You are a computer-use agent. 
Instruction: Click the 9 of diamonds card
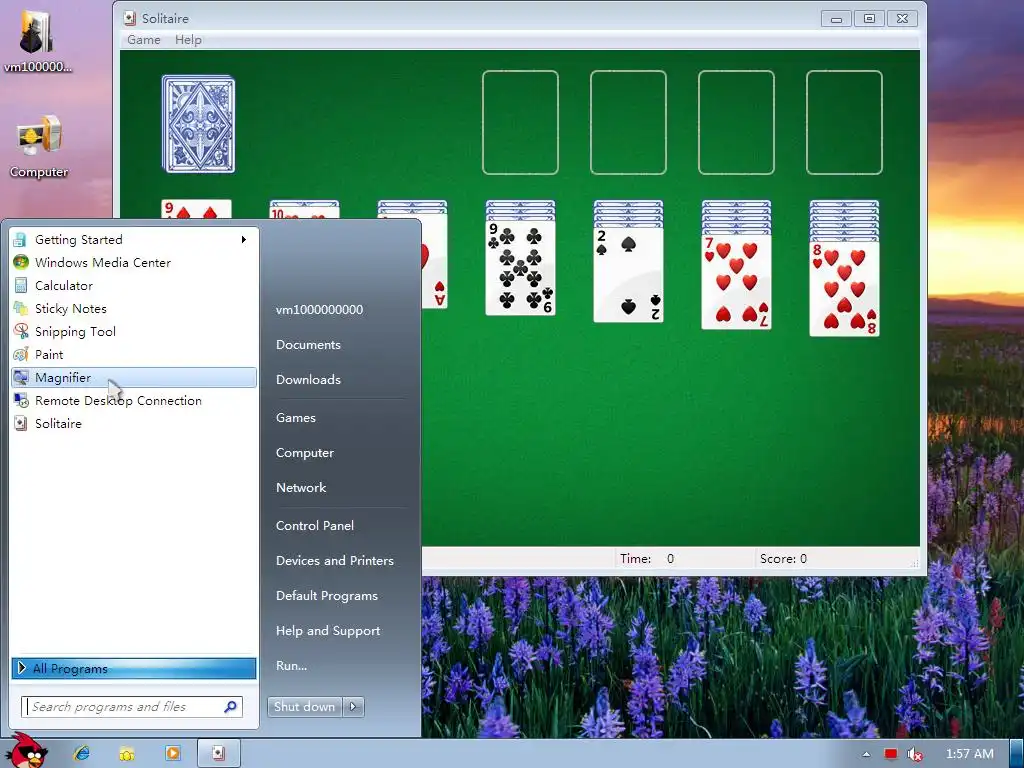point(197,209)
